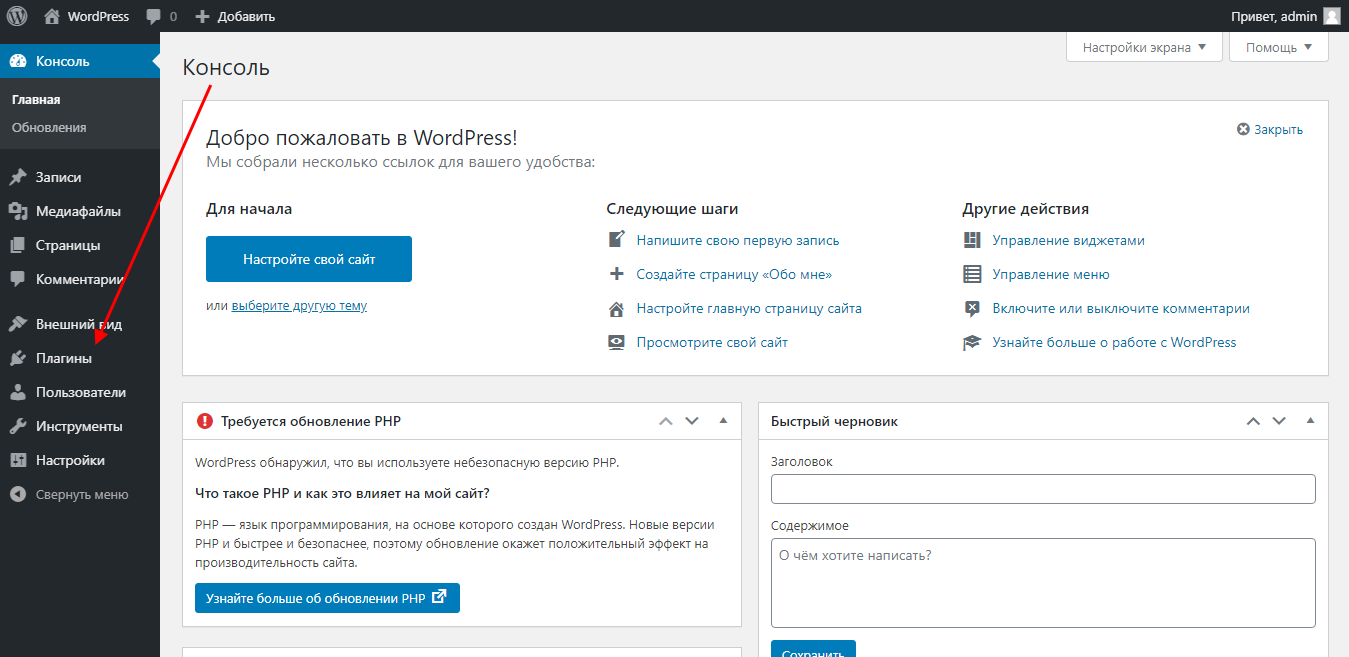This screenshot has height=657, width=1349.
Task: Click the Заголовок field in Быстрый черновик
Action: tap(1043, 489)
